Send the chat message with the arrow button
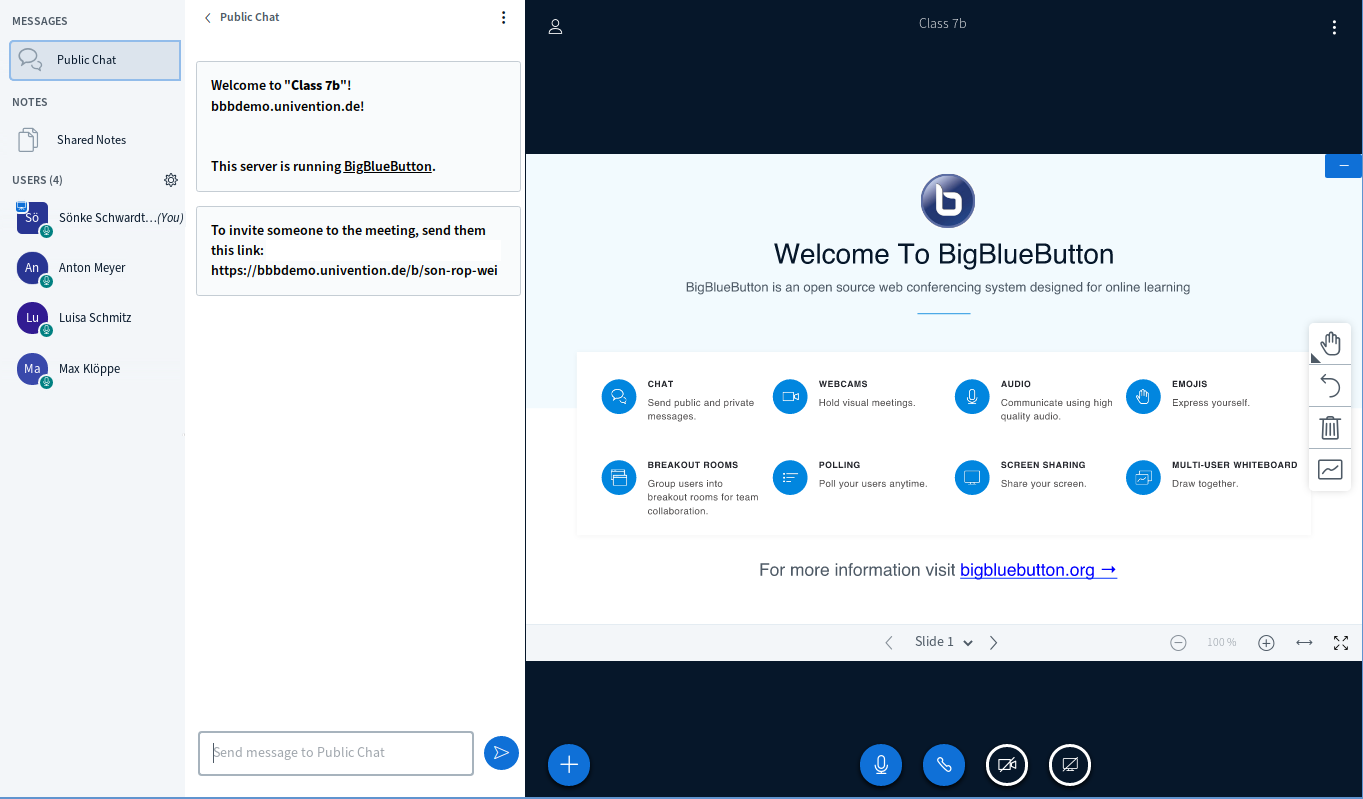This screenshot has width=1363, height=799. coord(501,753)
